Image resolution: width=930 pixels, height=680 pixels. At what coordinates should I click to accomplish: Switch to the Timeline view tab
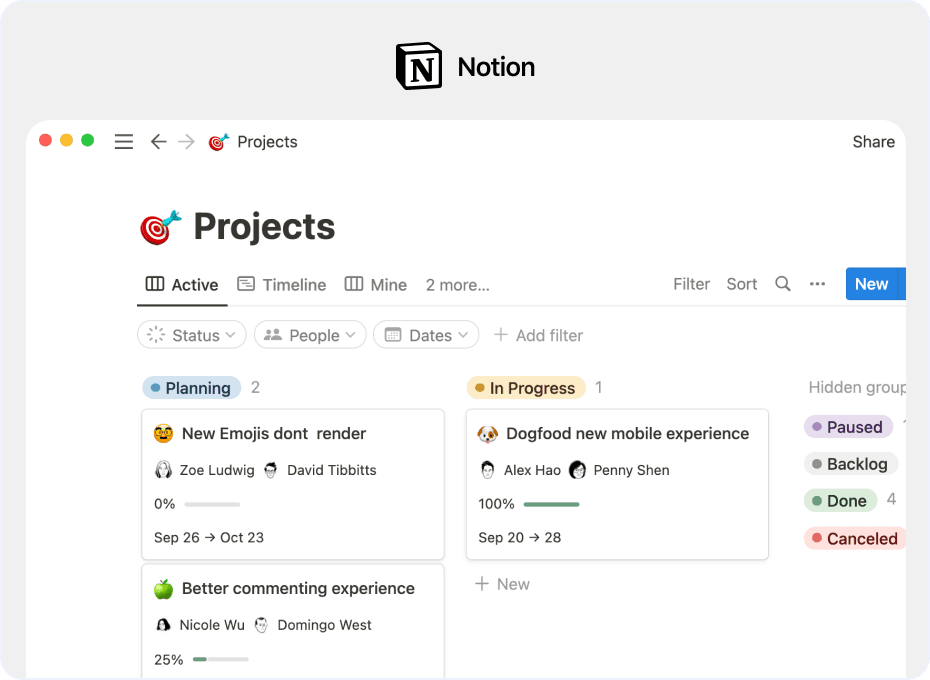click(x=282, y=285)
